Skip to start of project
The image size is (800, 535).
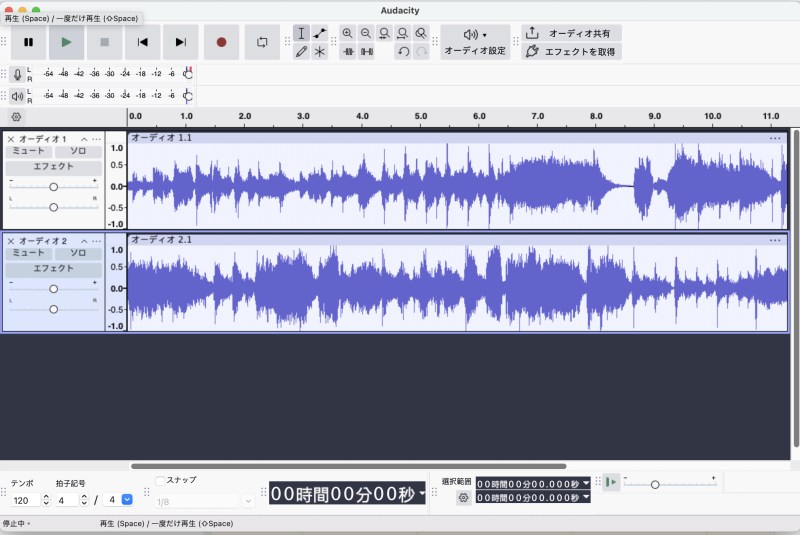[x=143, y=42]
